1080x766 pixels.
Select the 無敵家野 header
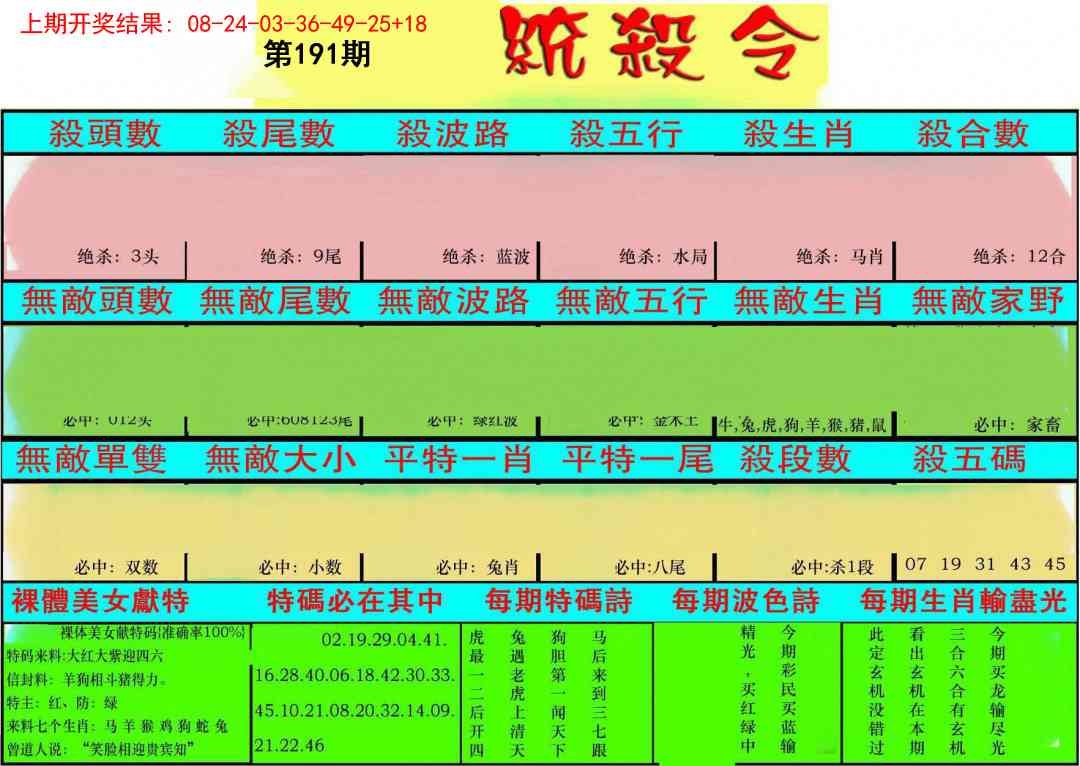coord(988,301)
